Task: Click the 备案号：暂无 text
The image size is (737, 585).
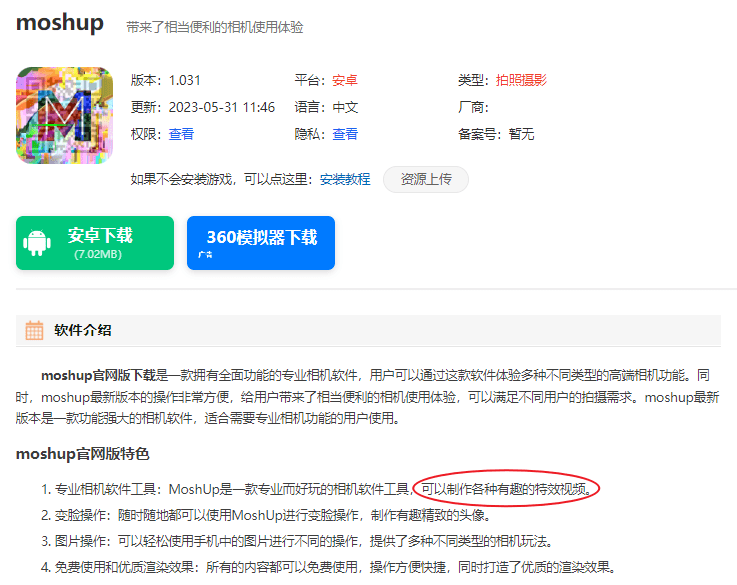Action: [496, 134]
